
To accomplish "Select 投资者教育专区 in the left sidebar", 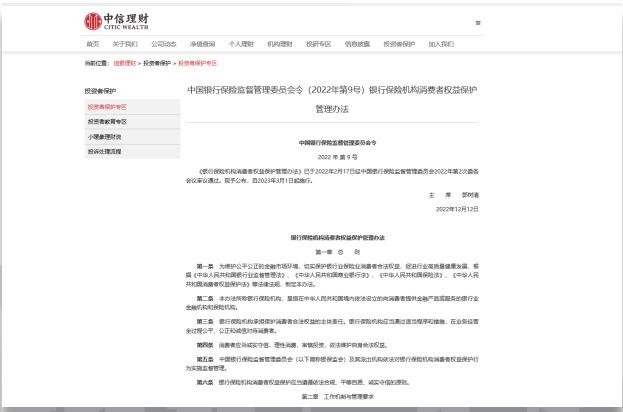I will click(107, 121).
